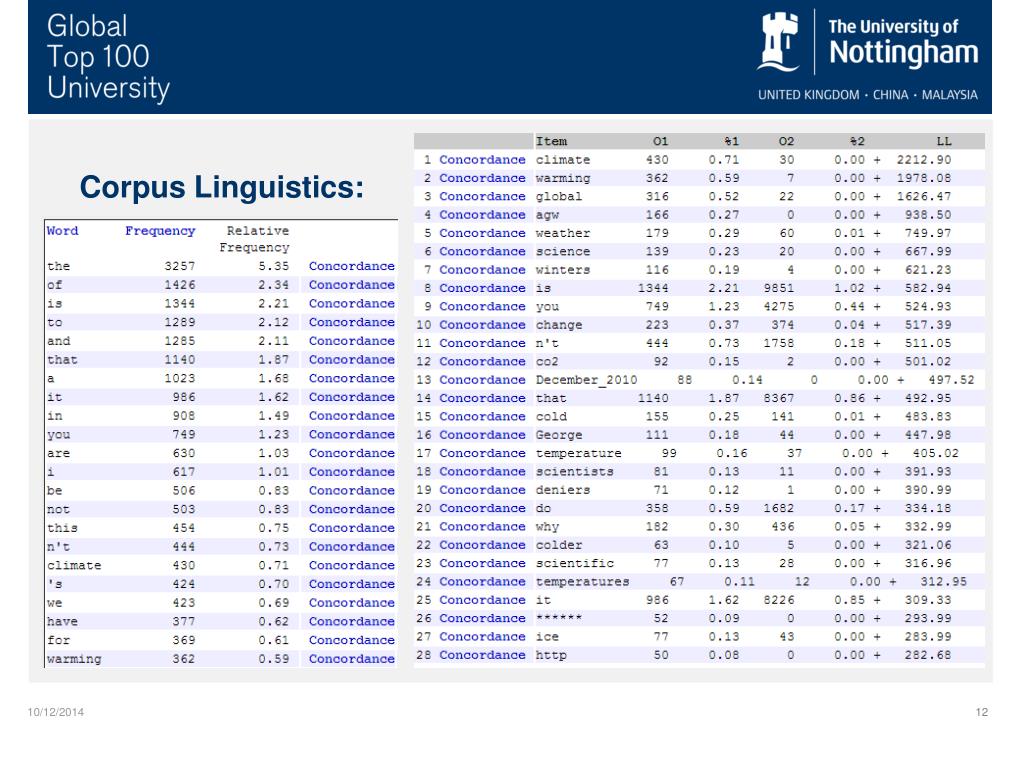1024x768 pixels.
Task: Open Concordance link in row 16 'George'
Action: (482, 435)
